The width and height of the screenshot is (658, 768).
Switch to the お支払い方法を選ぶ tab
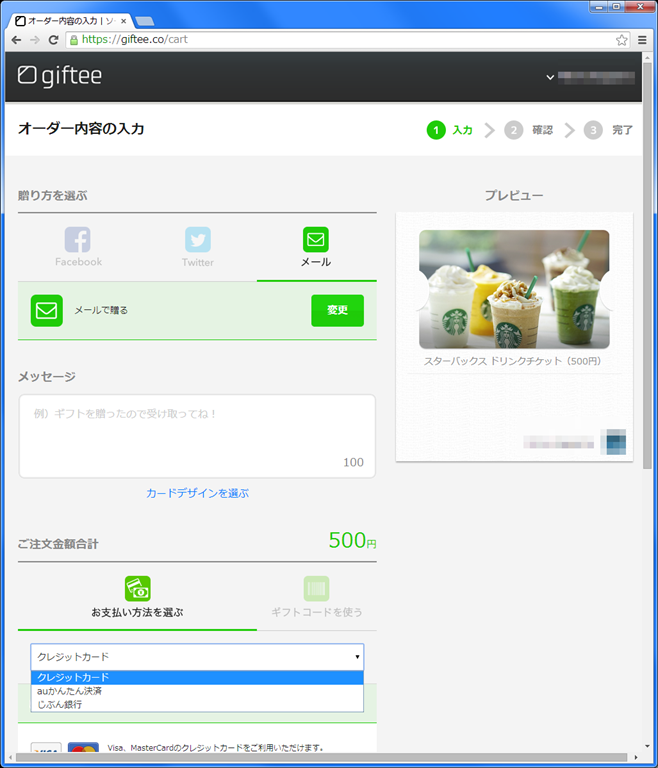pos(137,602)
